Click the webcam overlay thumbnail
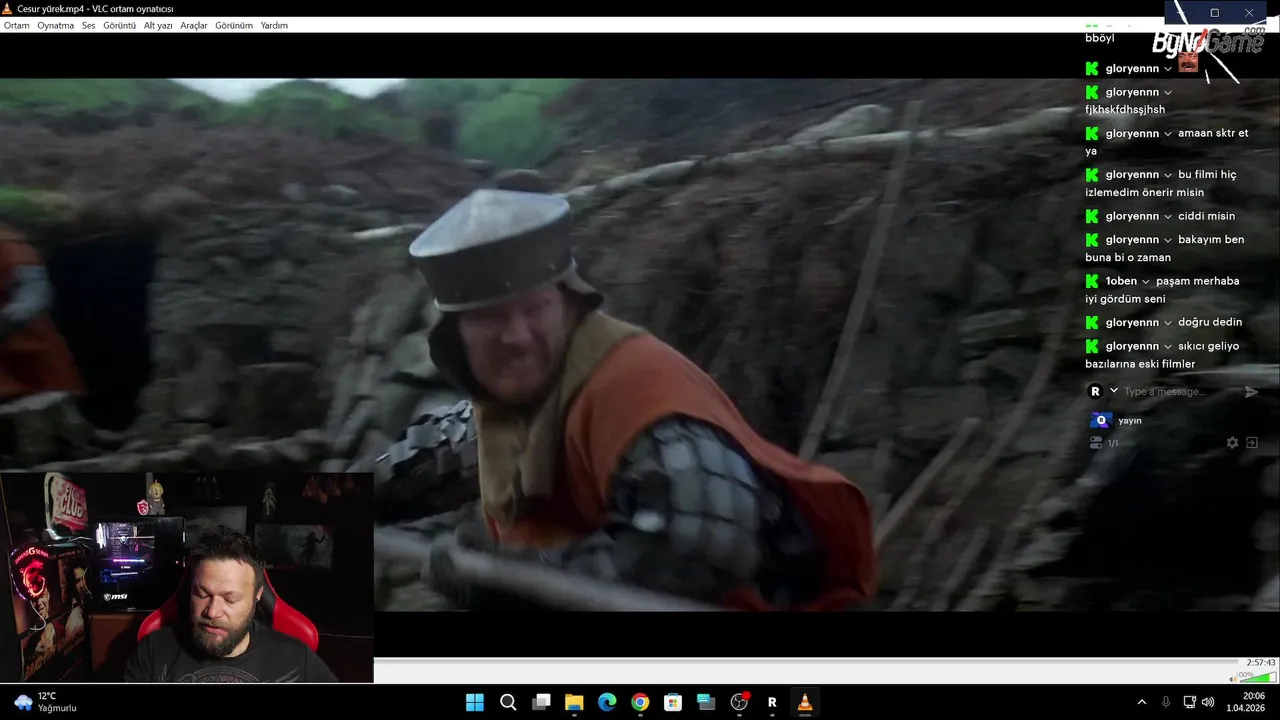This screenshot has height=720, width=1280. [x=187, y=578]
